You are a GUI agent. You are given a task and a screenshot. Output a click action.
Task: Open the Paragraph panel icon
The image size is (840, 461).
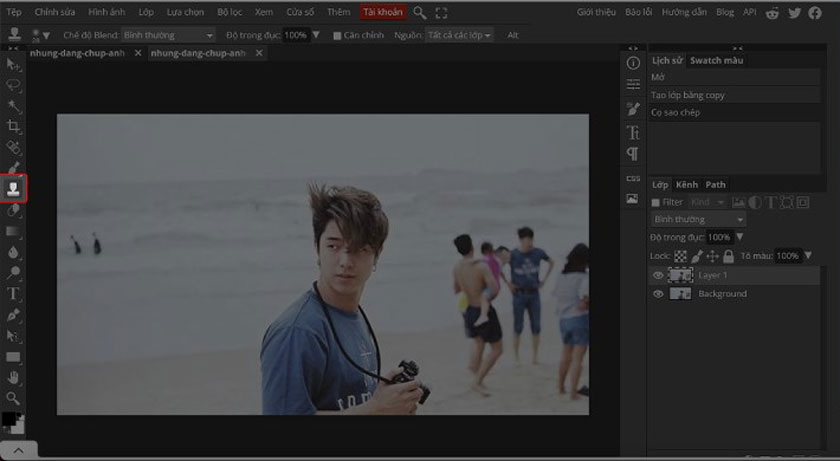pos(633,154)
